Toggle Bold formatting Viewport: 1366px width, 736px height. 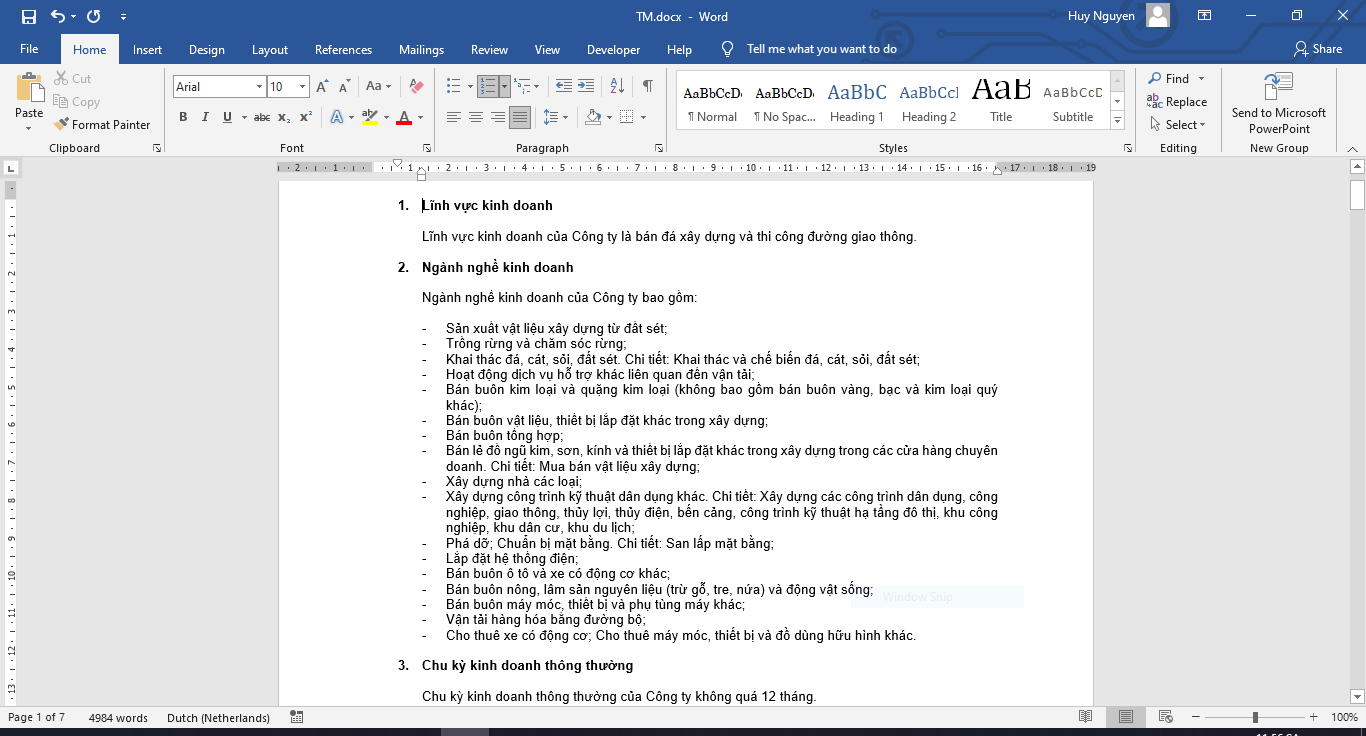(183, 117)
